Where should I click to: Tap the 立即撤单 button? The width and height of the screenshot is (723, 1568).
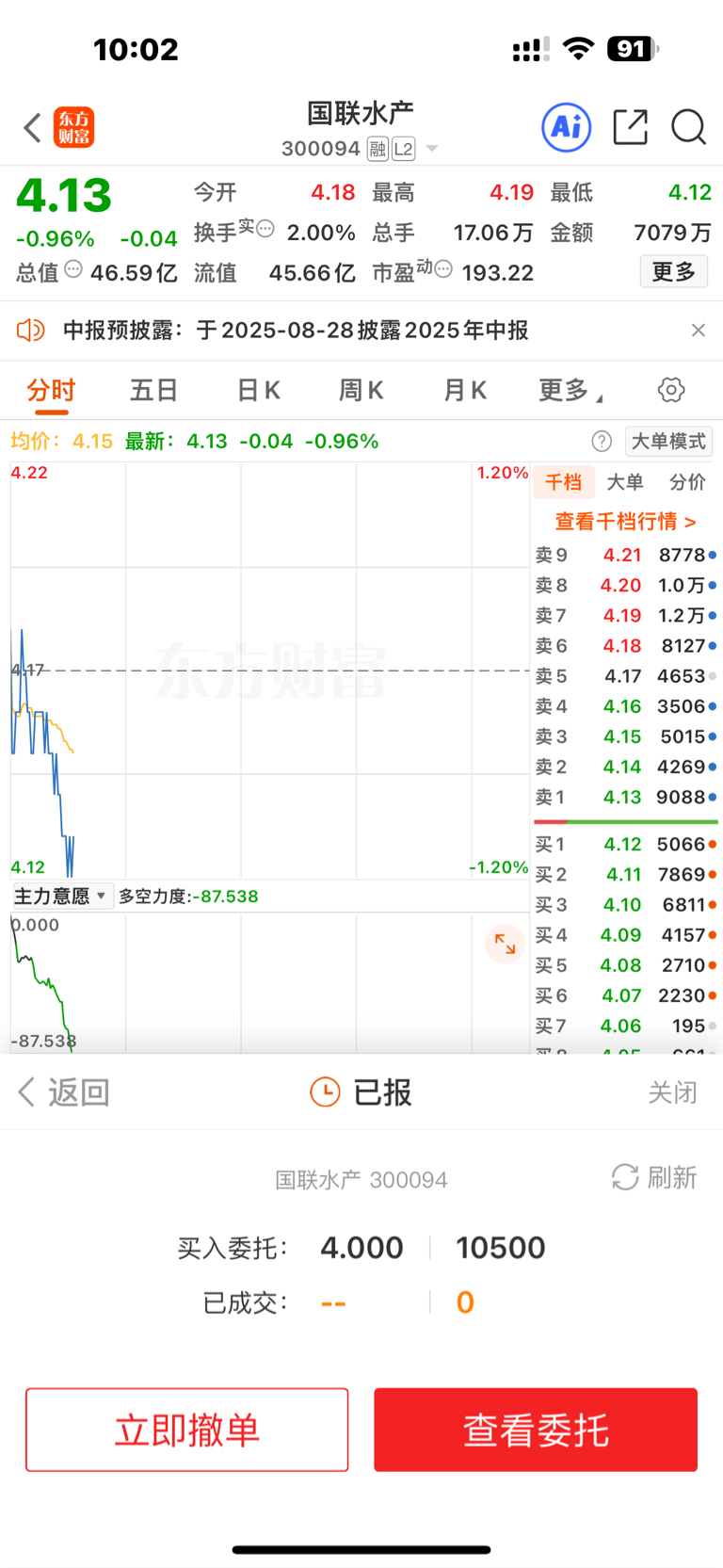point(187,1430)
